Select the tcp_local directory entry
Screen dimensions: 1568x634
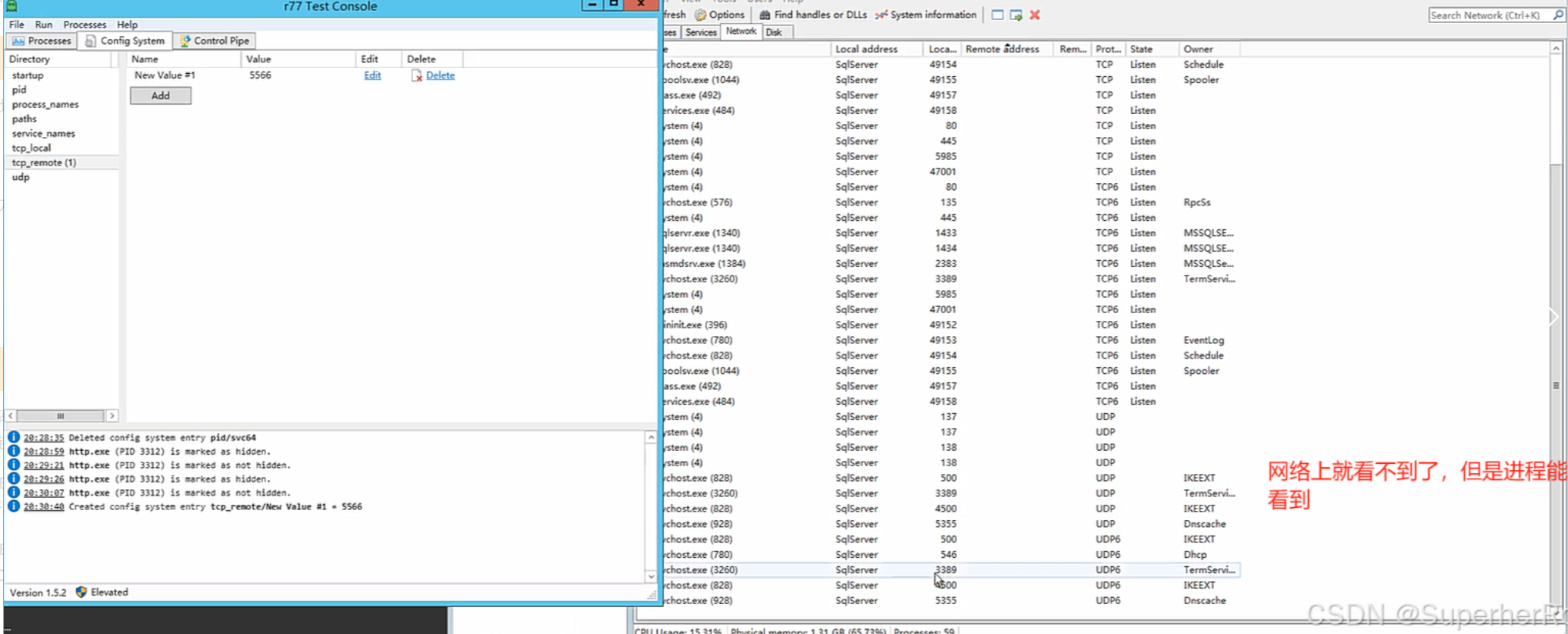pyautogui.click(x=32, y=148)
